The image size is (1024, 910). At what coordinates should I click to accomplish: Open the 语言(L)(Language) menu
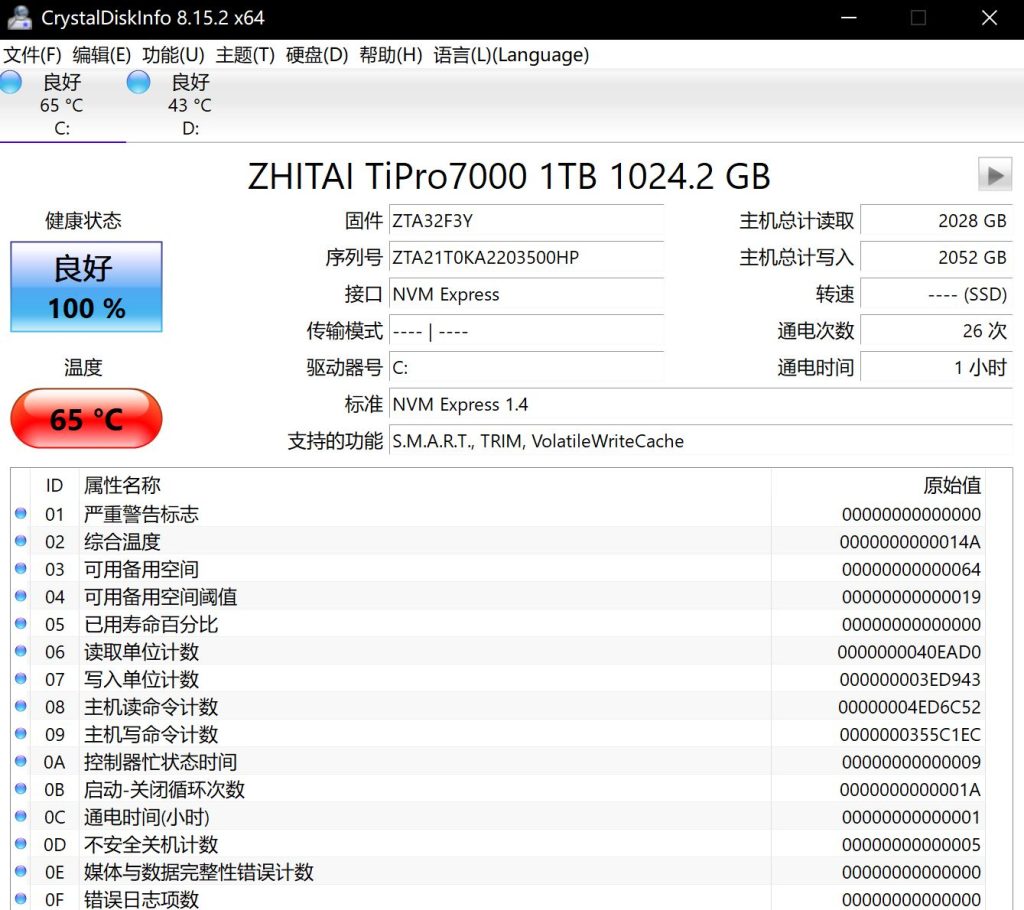(511, 55)
